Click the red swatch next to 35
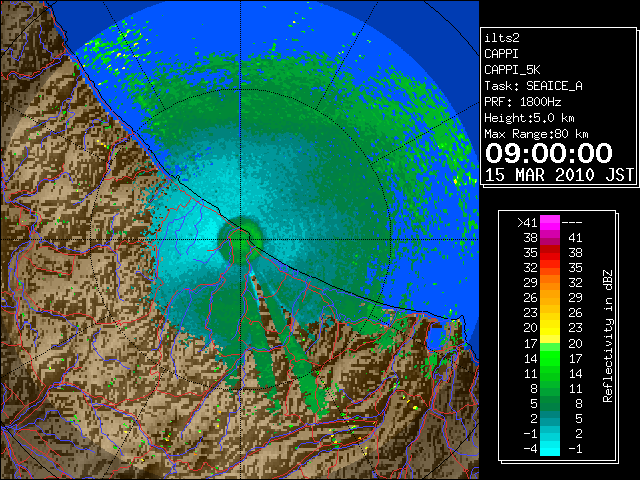Viewport: 640px width, 480px height. (550, 253)
